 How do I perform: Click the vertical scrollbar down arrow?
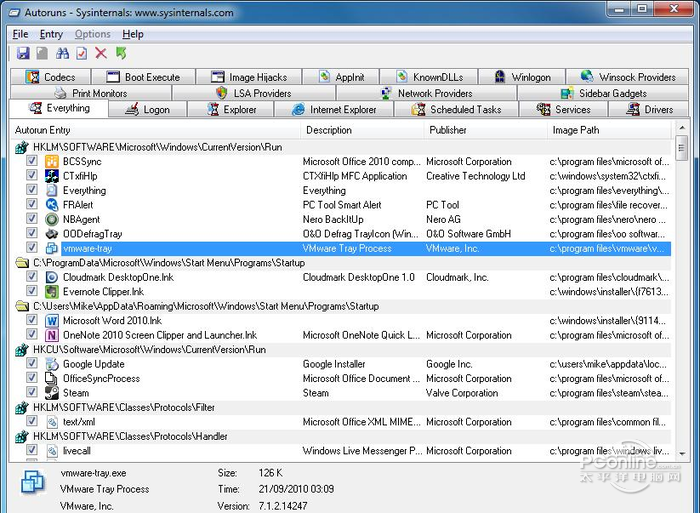682,455
